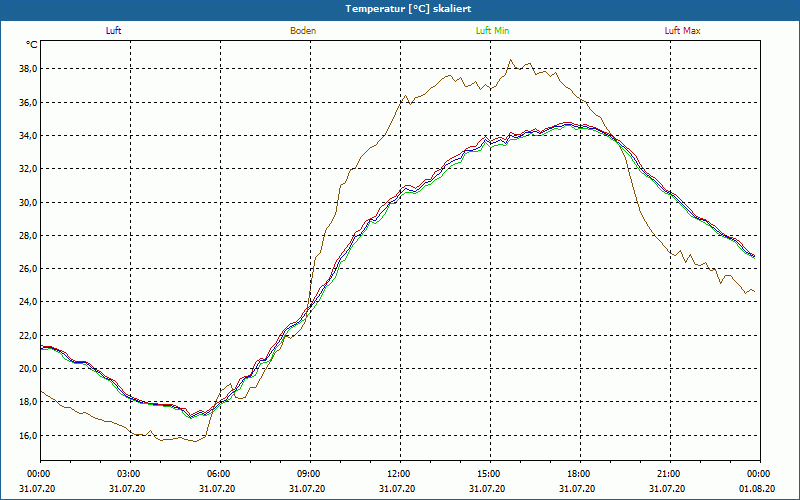Image resolution: width=800 pixels, height=500 pixels.
Task: Click the 28,0 y-axis label
Action: click(x=27, y=236)
